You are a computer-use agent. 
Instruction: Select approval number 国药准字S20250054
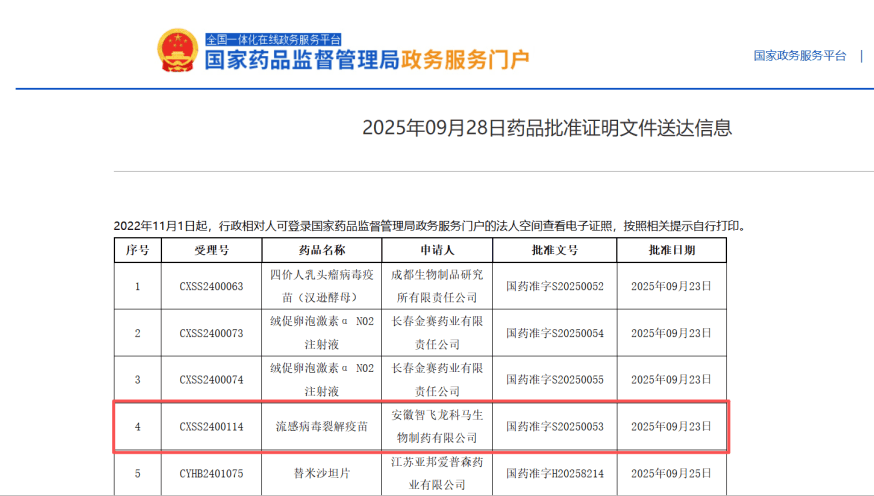tap(555, 333)
